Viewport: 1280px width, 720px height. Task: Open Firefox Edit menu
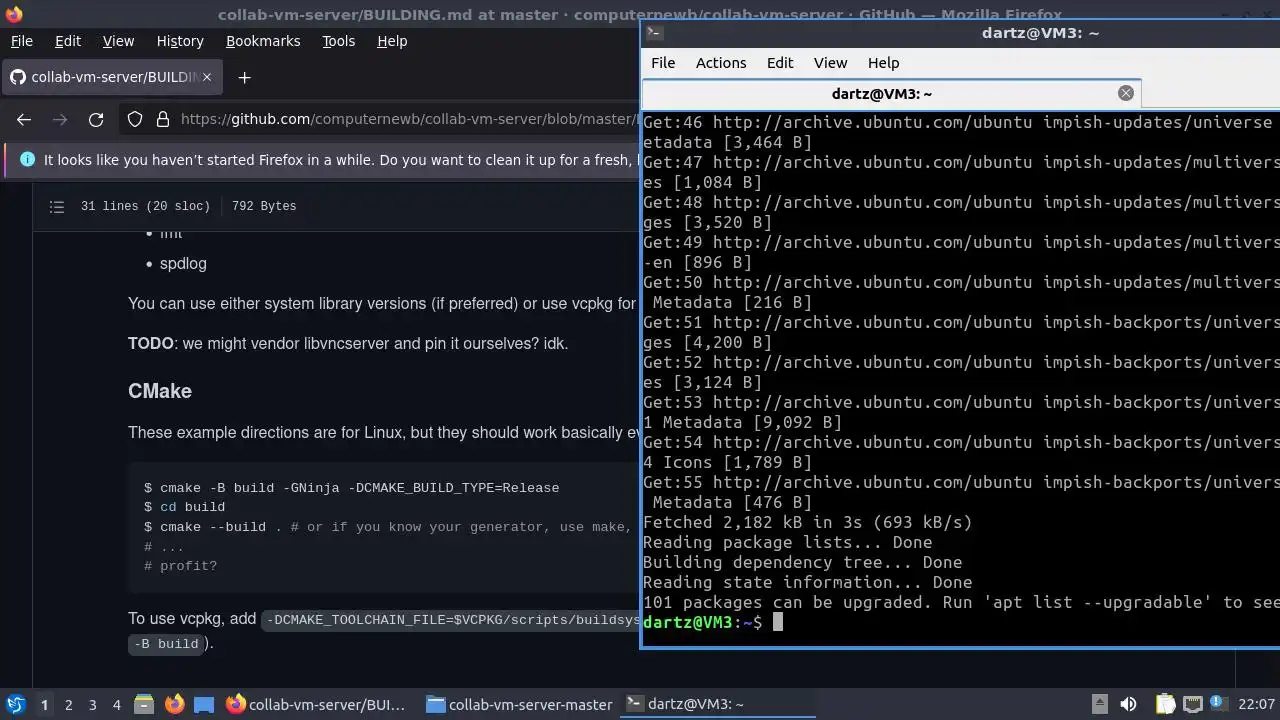pos(68,41)
